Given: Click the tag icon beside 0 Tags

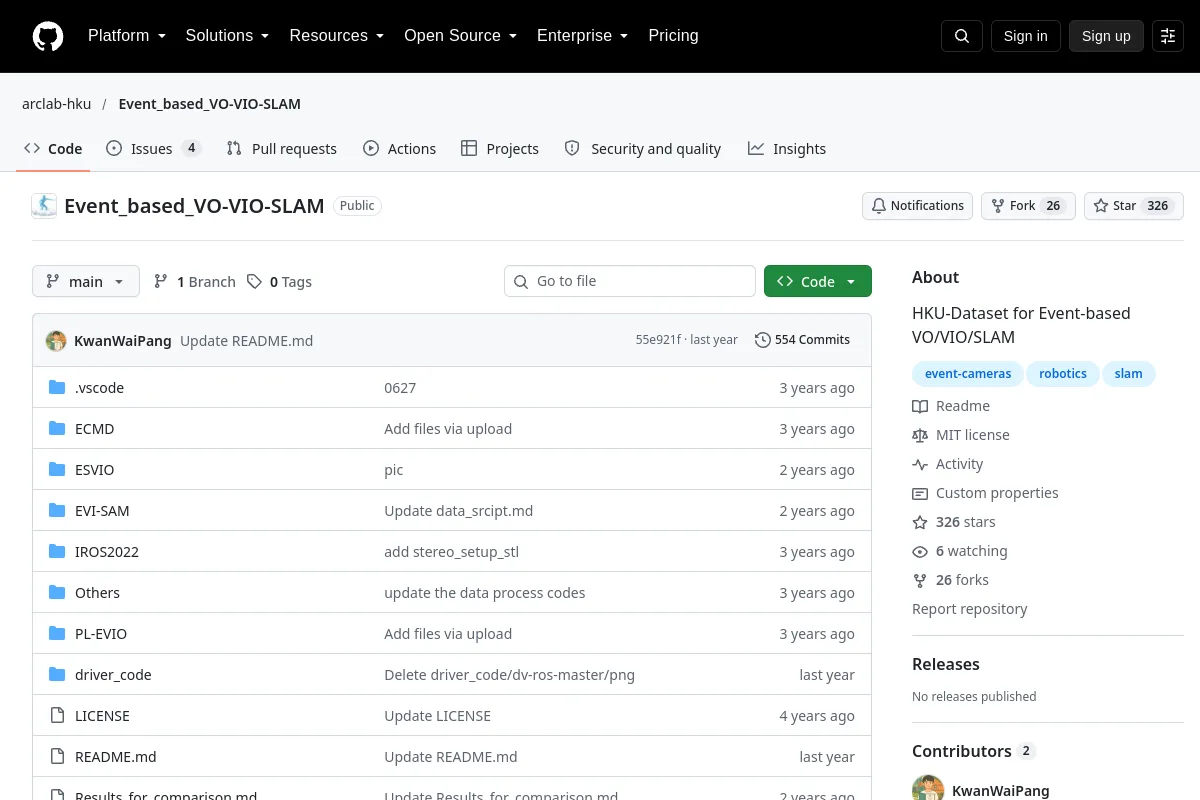Looking at the screenshot, I should point(255,282).
